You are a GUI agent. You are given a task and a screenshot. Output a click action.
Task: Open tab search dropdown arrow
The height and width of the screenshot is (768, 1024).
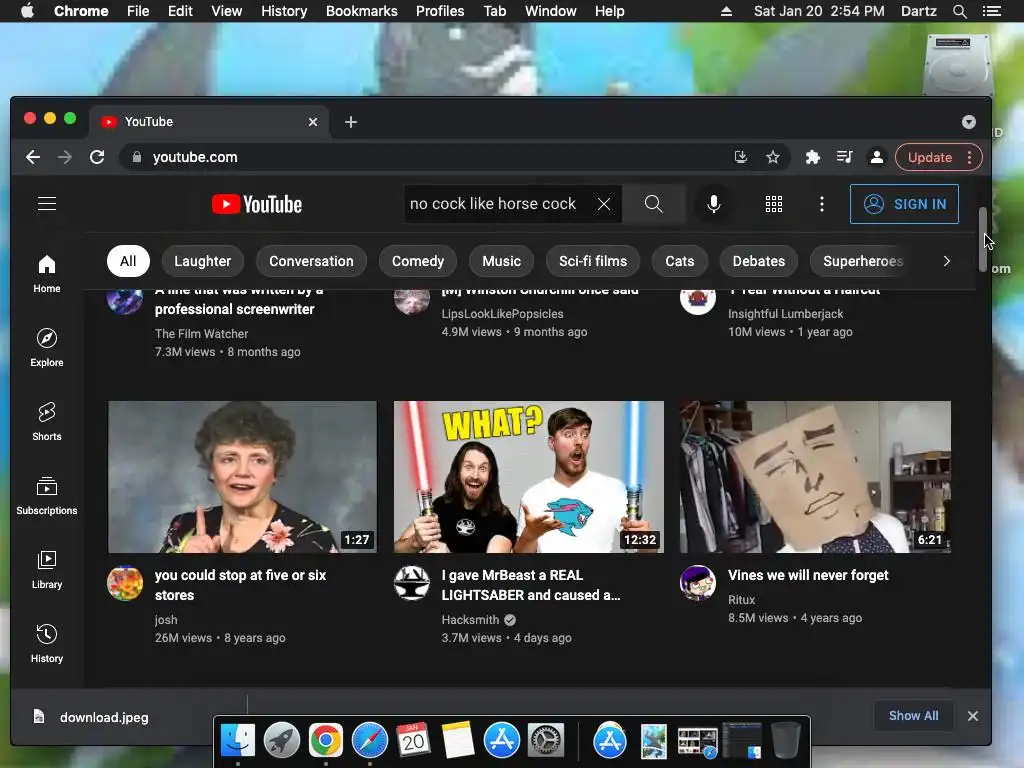pos(968,122)
